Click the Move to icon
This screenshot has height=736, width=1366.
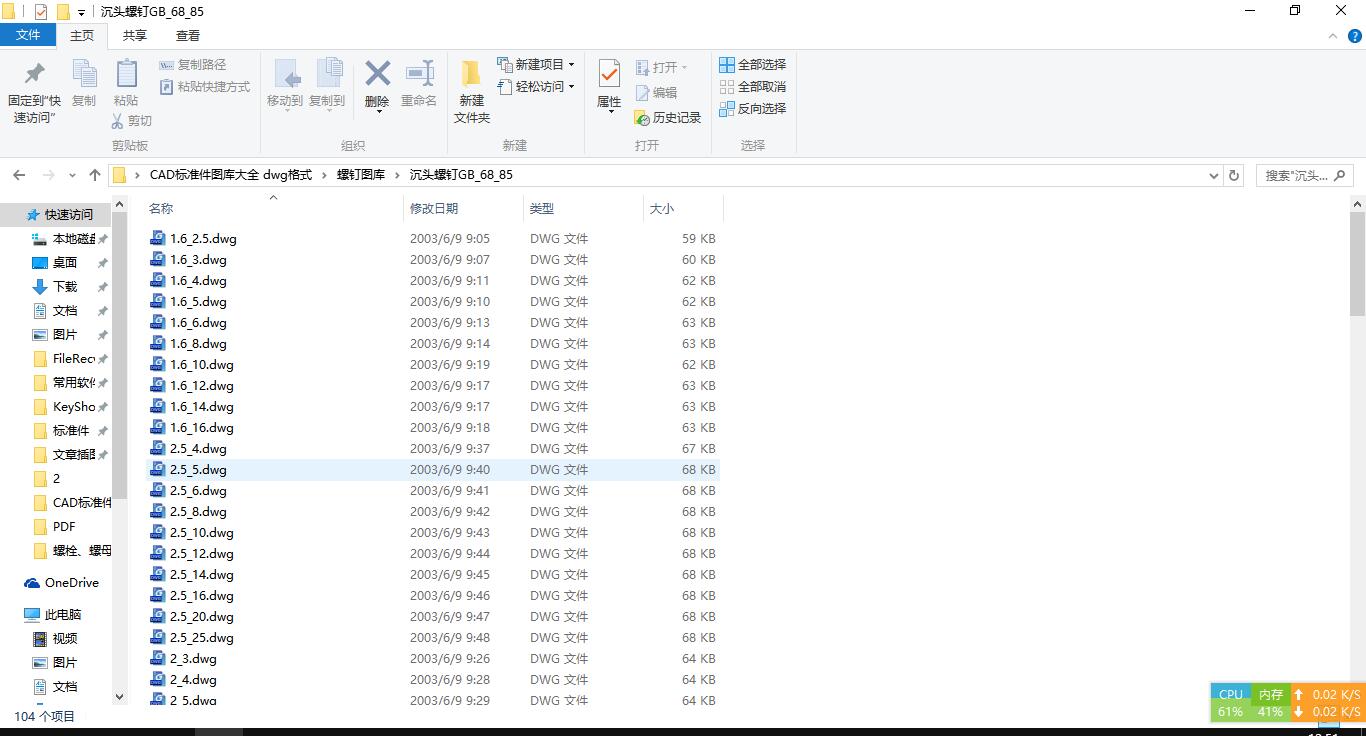[x=285, y=74]
